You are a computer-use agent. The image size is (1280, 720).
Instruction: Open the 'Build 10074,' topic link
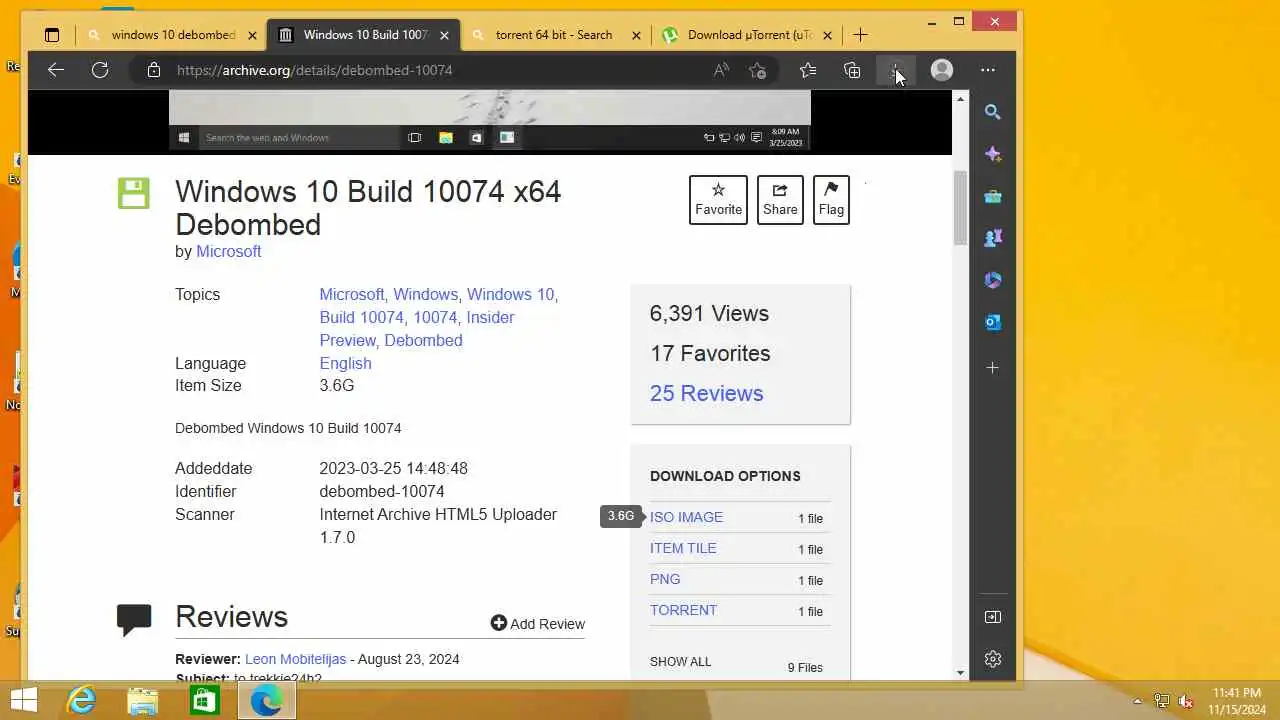click(364, 317)
